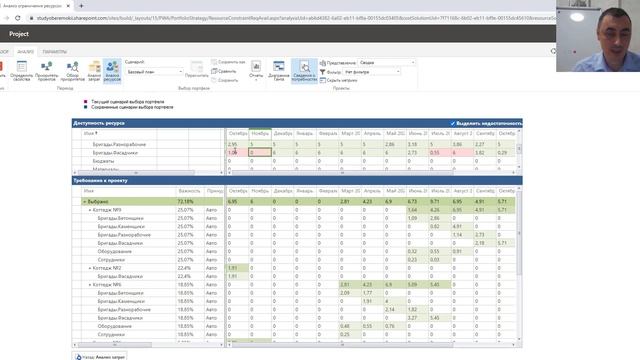This screenshot has width=640, height=360.
Task: Click the site padlock icon in address bar
Action: click(31, 18)
